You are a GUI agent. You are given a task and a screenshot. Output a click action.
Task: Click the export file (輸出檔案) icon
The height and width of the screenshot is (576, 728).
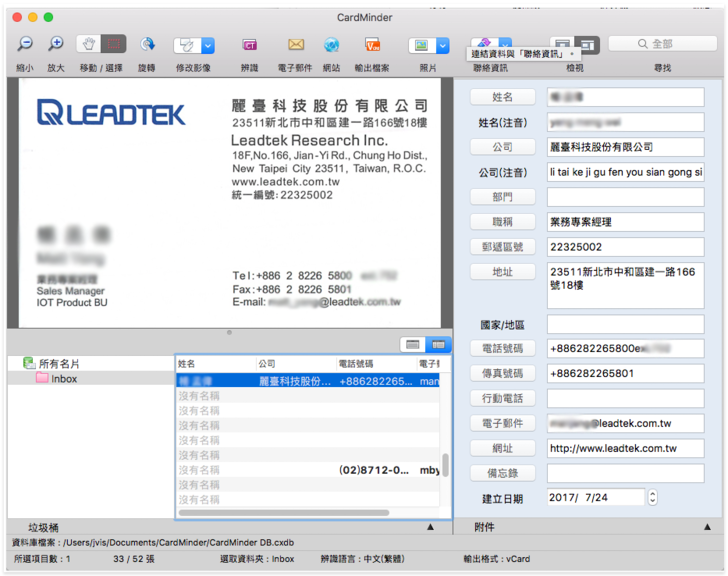pyautogui.click(x=372, y=45)
